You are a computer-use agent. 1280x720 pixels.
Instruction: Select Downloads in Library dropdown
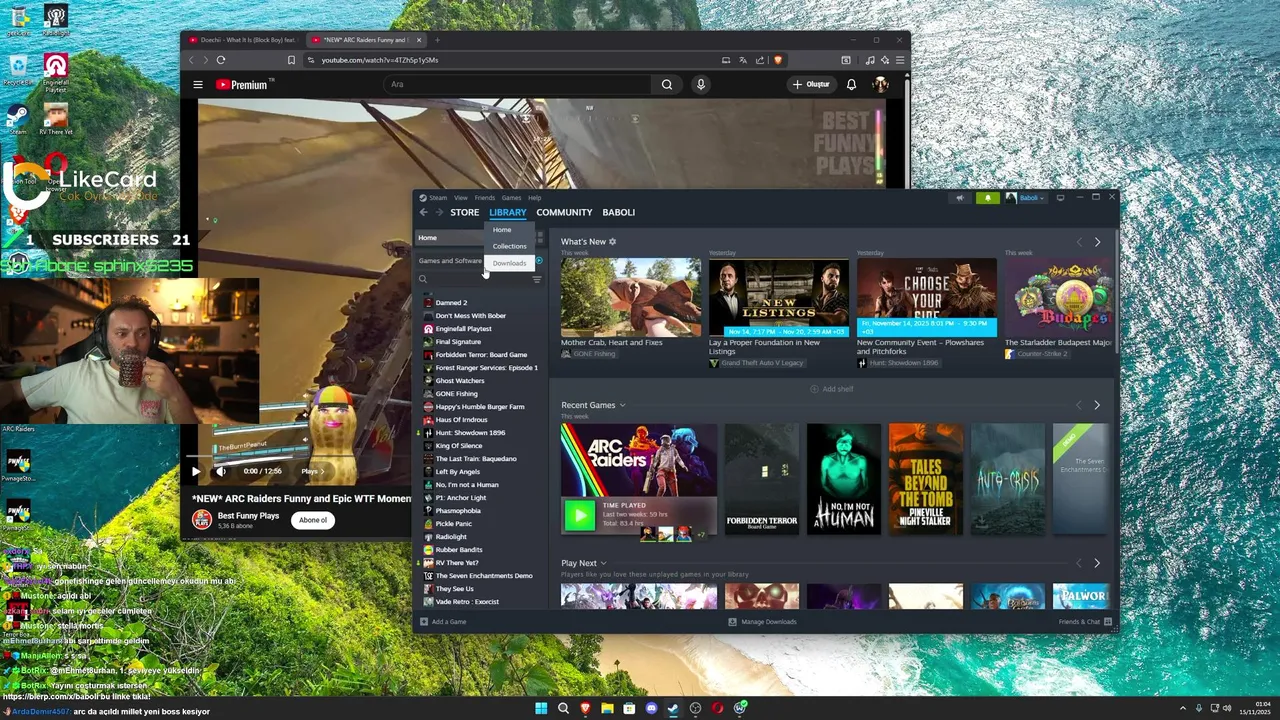(509, 263)
